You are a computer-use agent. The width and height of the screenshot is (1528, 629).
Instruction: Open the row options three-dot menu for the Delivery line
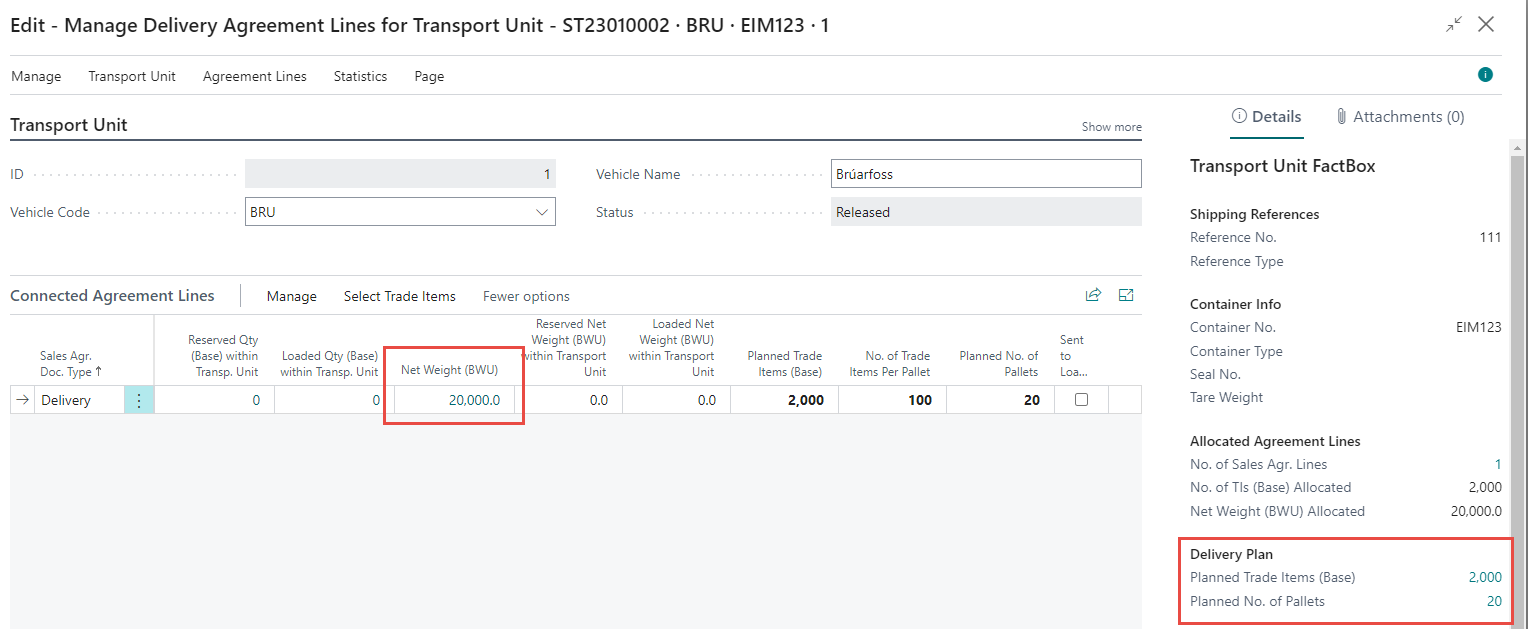point(139,400)
